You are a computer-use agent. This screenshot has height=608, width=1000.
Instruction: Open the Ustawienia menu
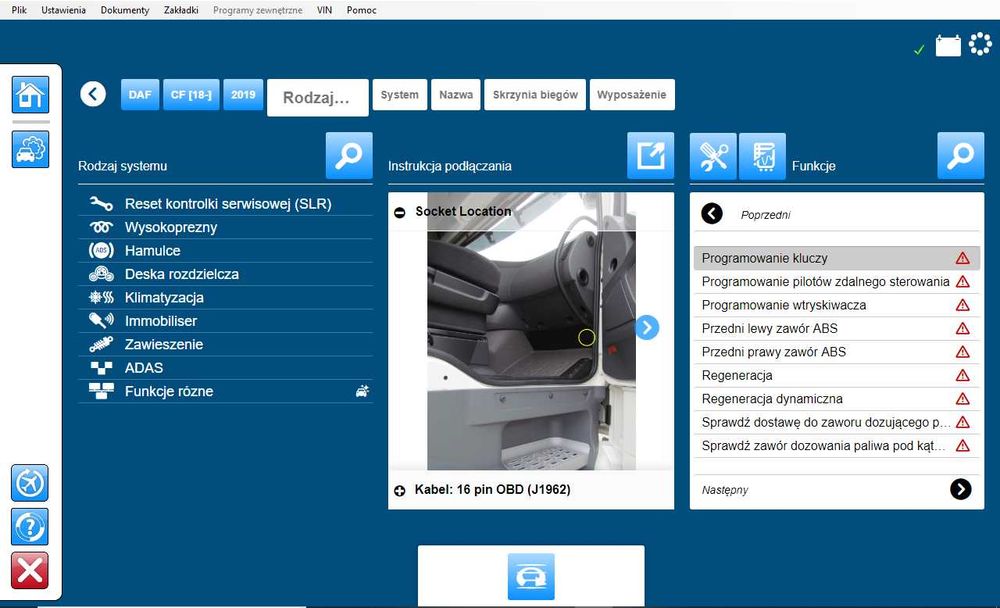[x=63, y=10]
